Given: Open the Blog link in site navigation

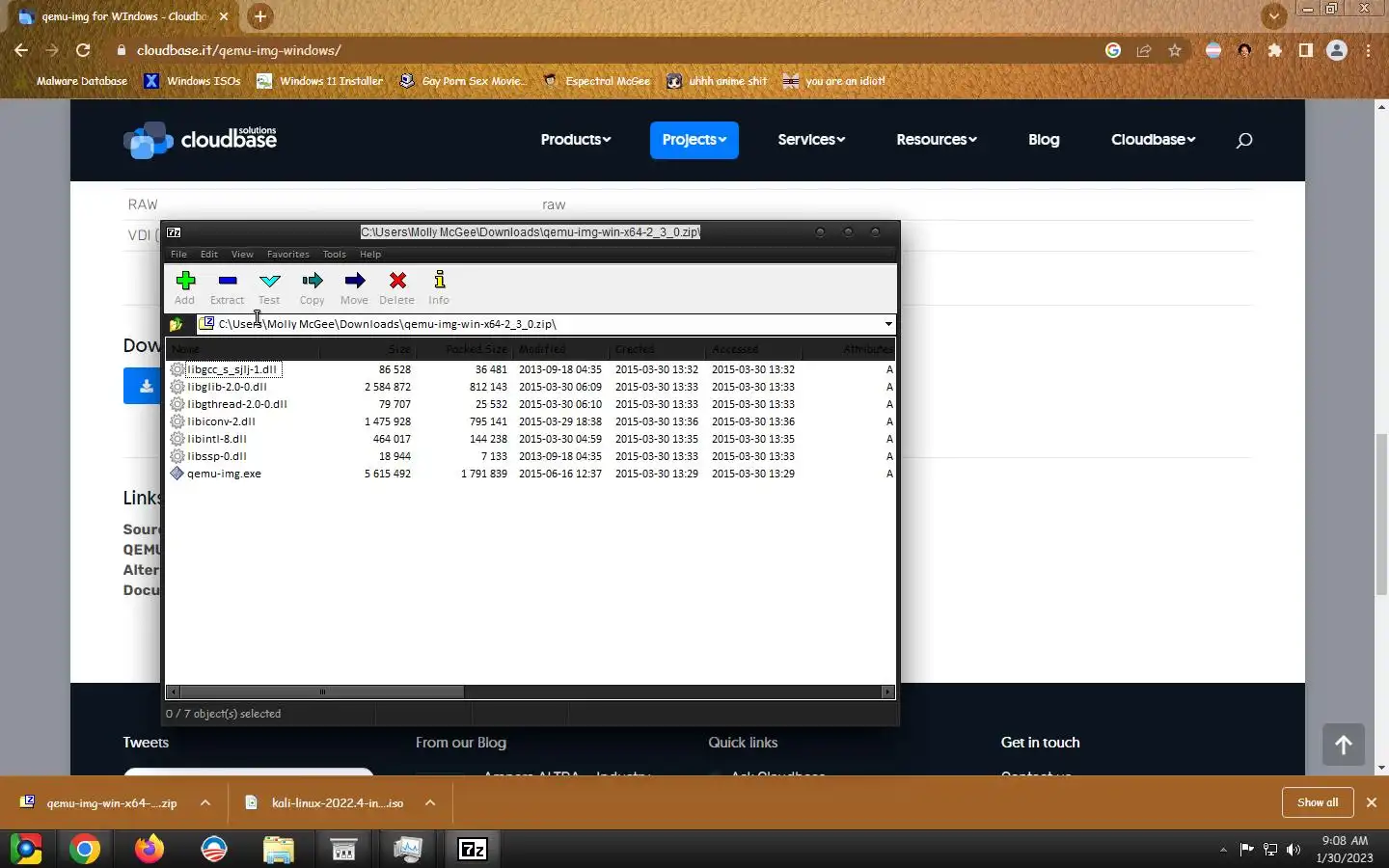Looking at the screenshot, I should click(1044, 140).
